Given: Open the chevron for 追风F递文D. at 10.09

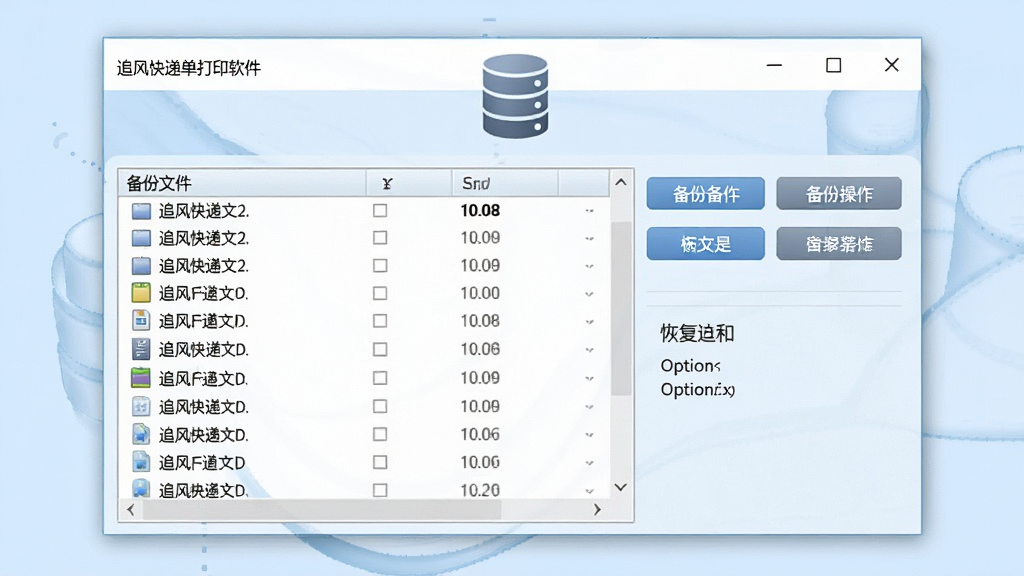Looking at the screenshot, I should click(589, 379).
